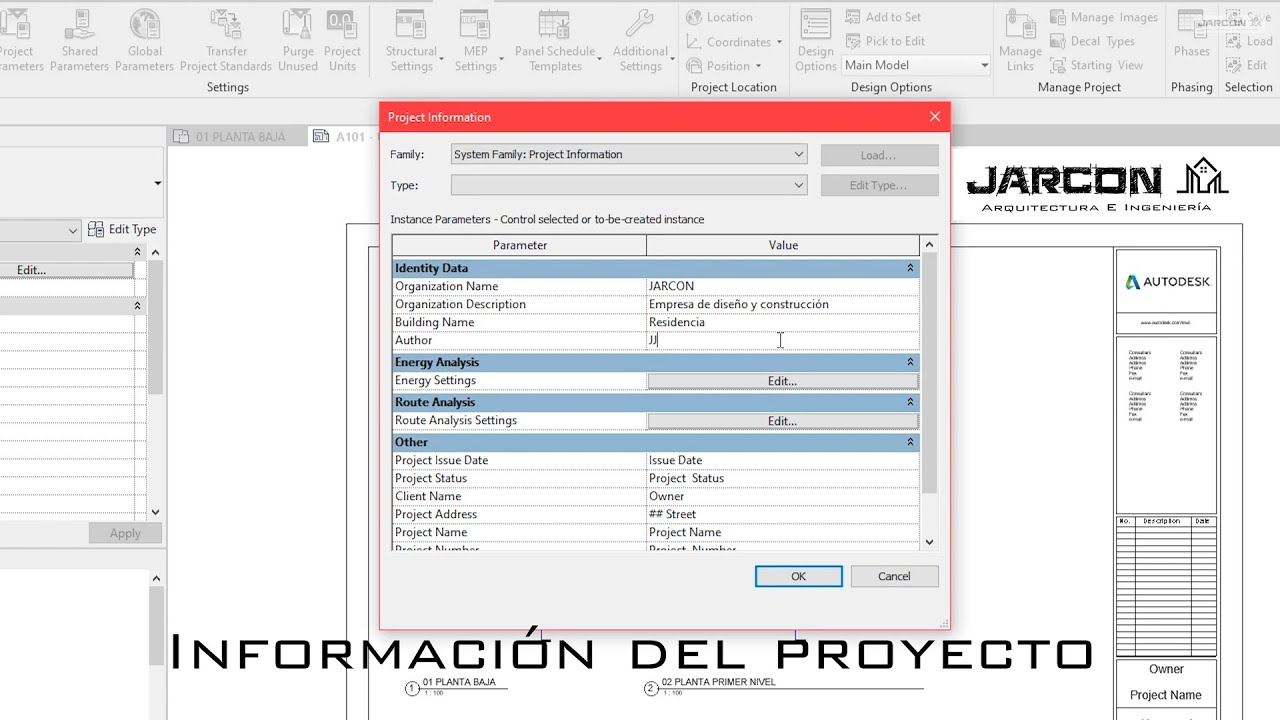Click the Author value field
The image size is (1280, 720).
coord(782,340)
